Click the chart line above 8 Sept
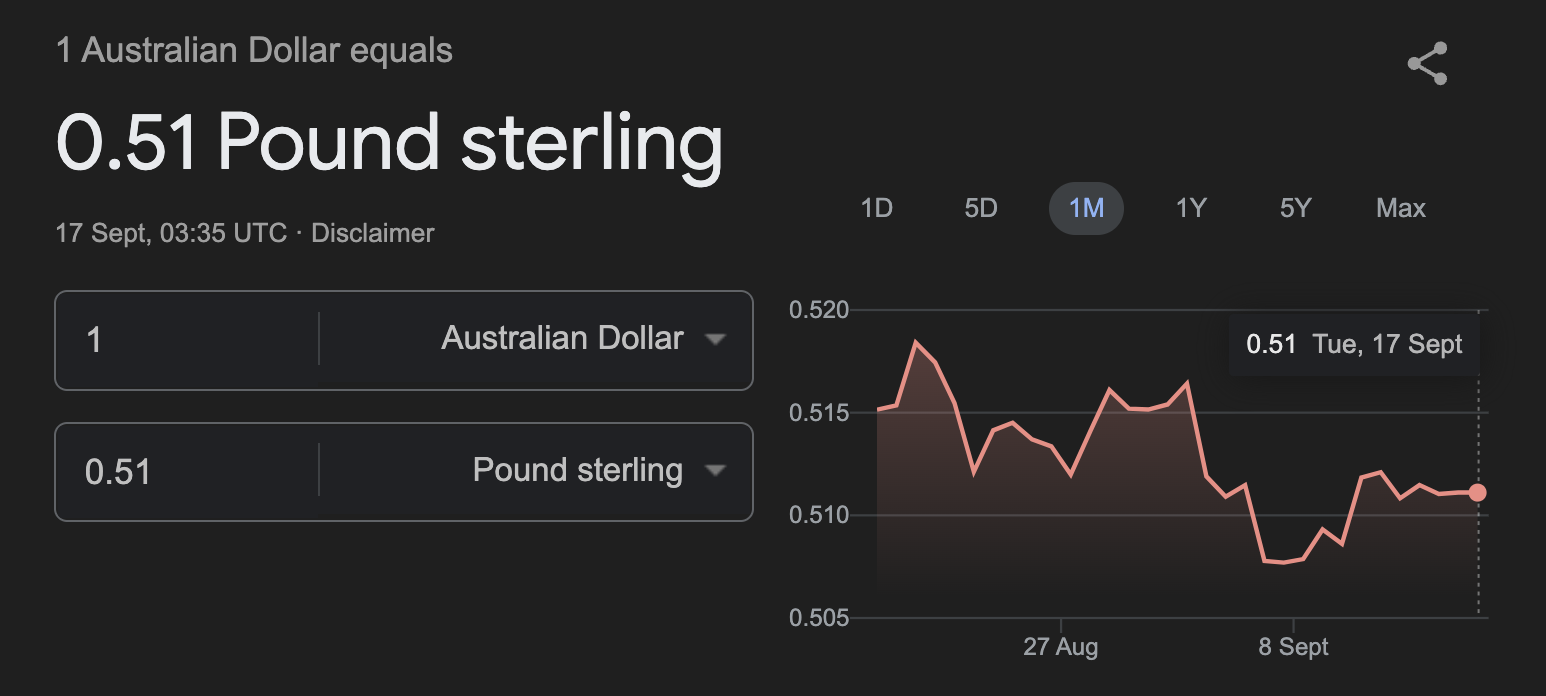The width and height of the screenshot is (1546, 696). coord(1293,561)
